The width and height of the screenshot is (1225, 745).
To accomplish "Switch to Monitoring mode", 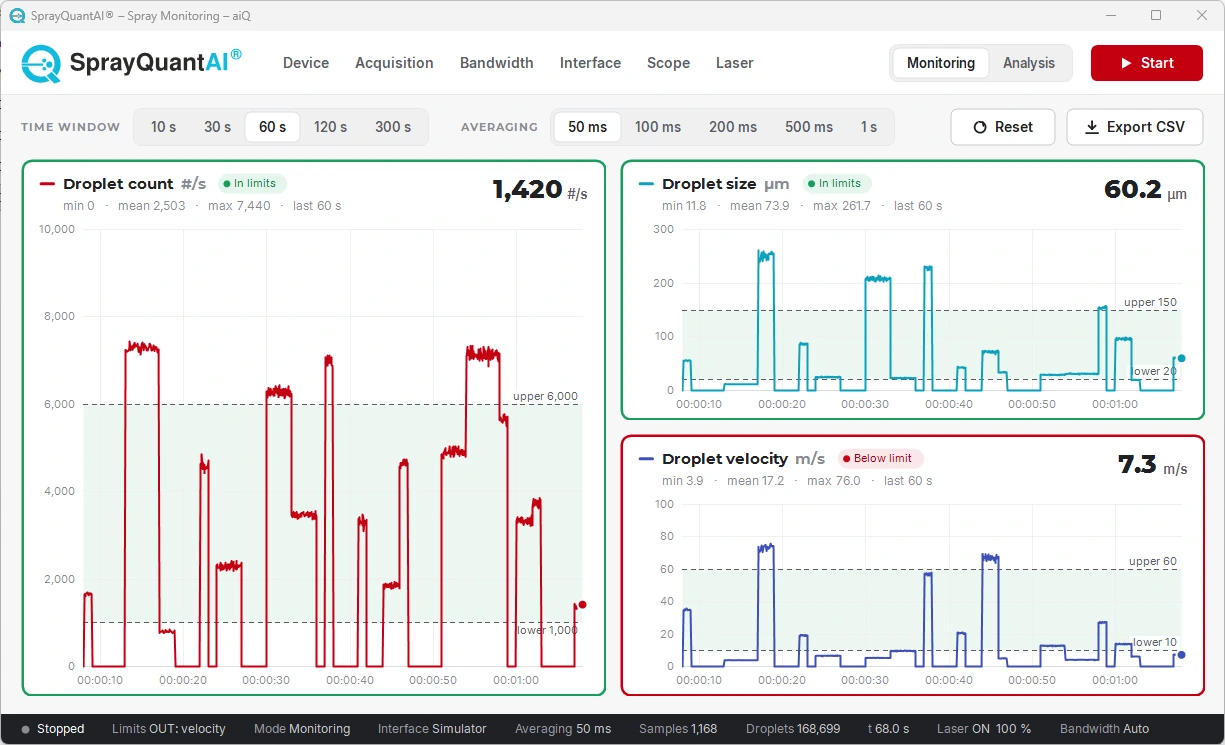I will (941, 63).
